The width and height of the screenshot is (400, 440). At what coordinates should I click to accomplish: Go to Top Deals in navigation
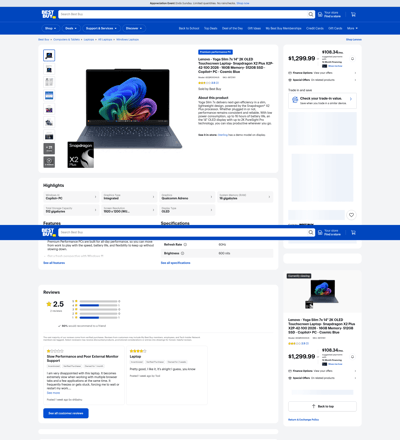click(x=211, y=28)
